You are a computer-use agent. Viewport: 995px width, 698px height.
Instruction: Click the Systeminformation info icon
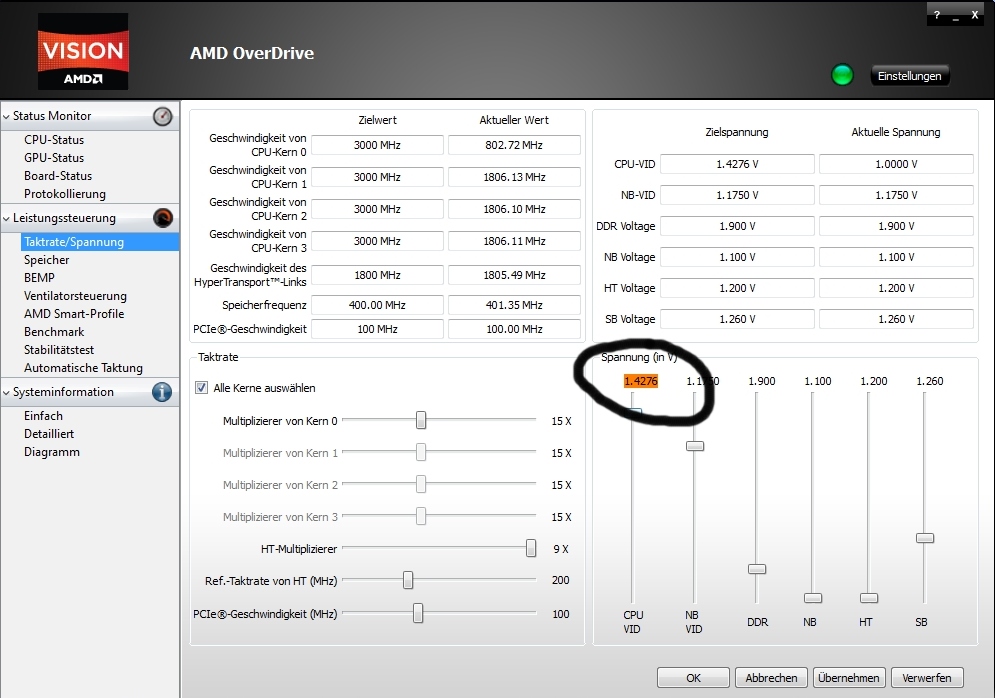pyautogui.click(x=162, y=392)
